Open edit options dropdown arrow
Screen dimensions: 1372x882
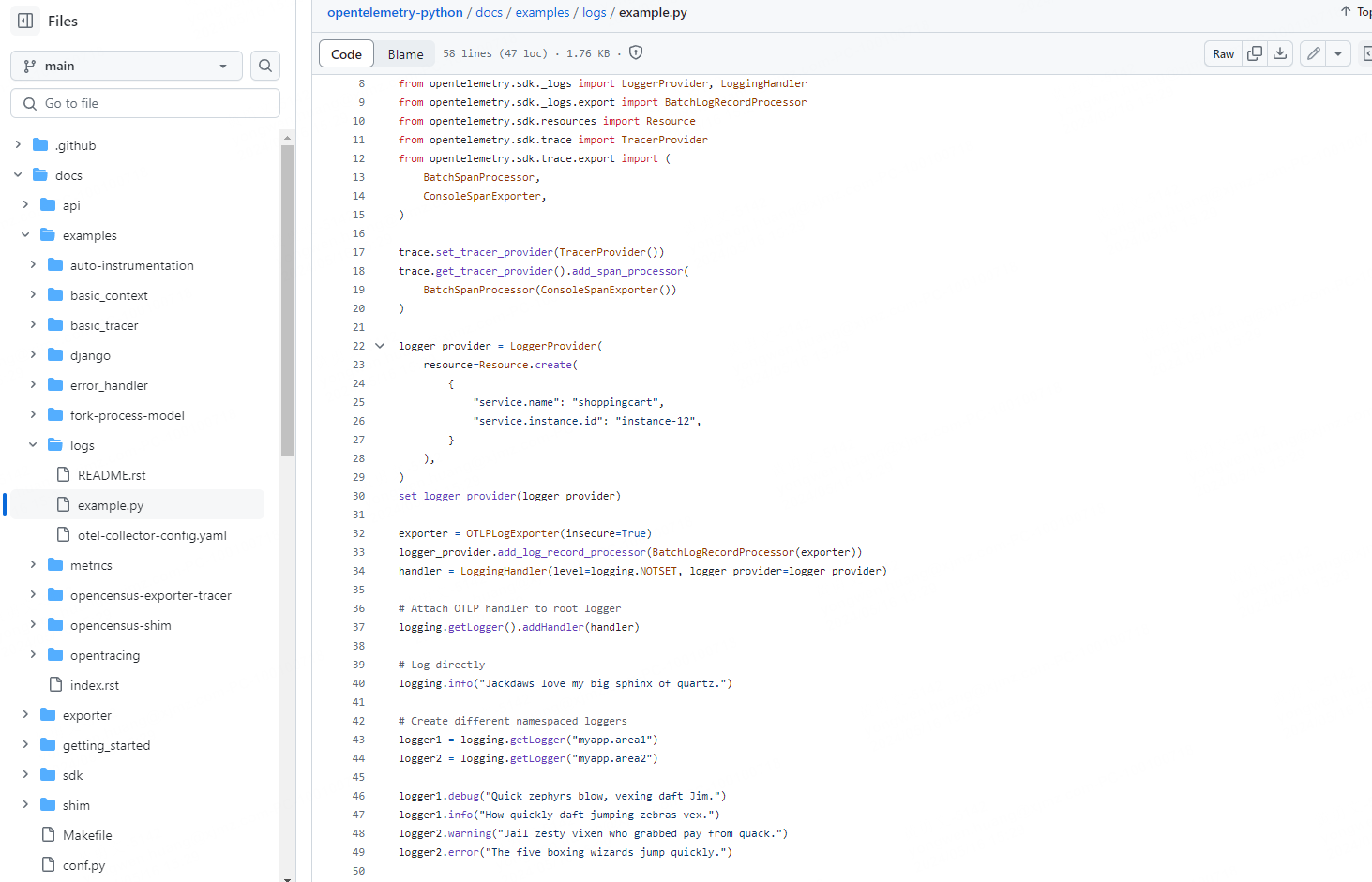click(x=1338, y=53)
